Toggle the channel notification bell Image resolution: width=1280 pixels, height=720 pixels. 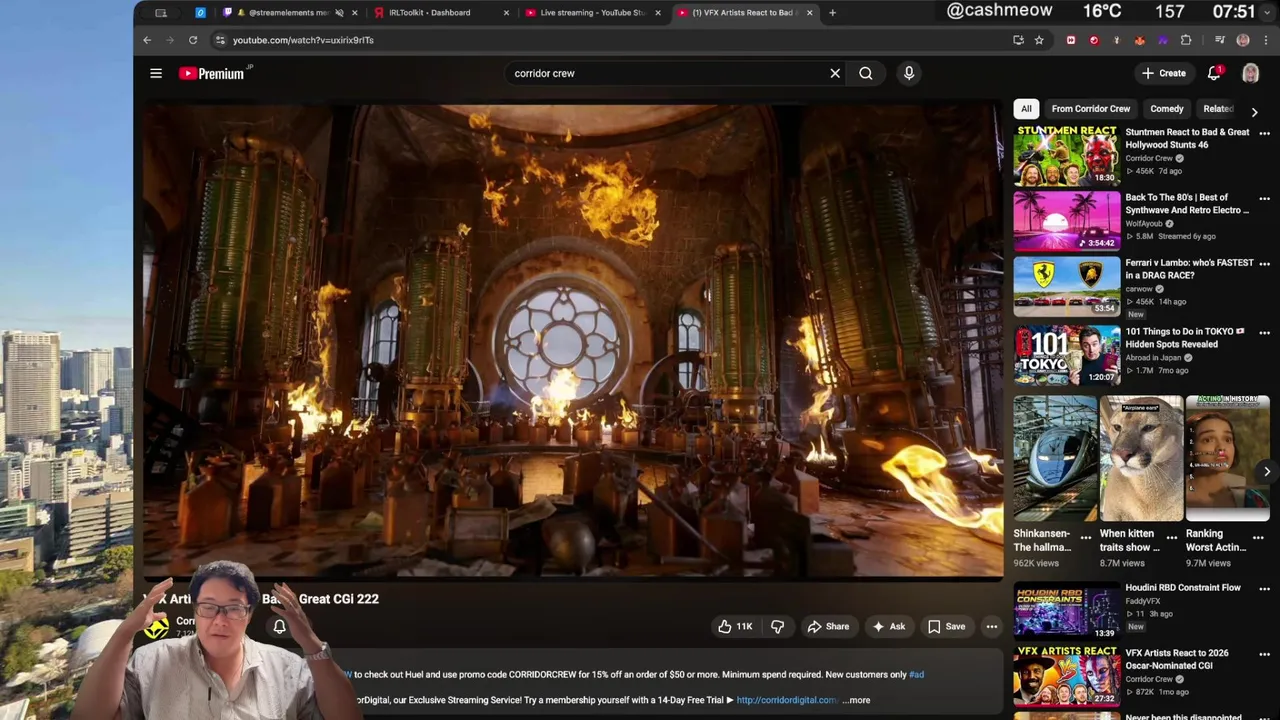(x=280, y=627)
